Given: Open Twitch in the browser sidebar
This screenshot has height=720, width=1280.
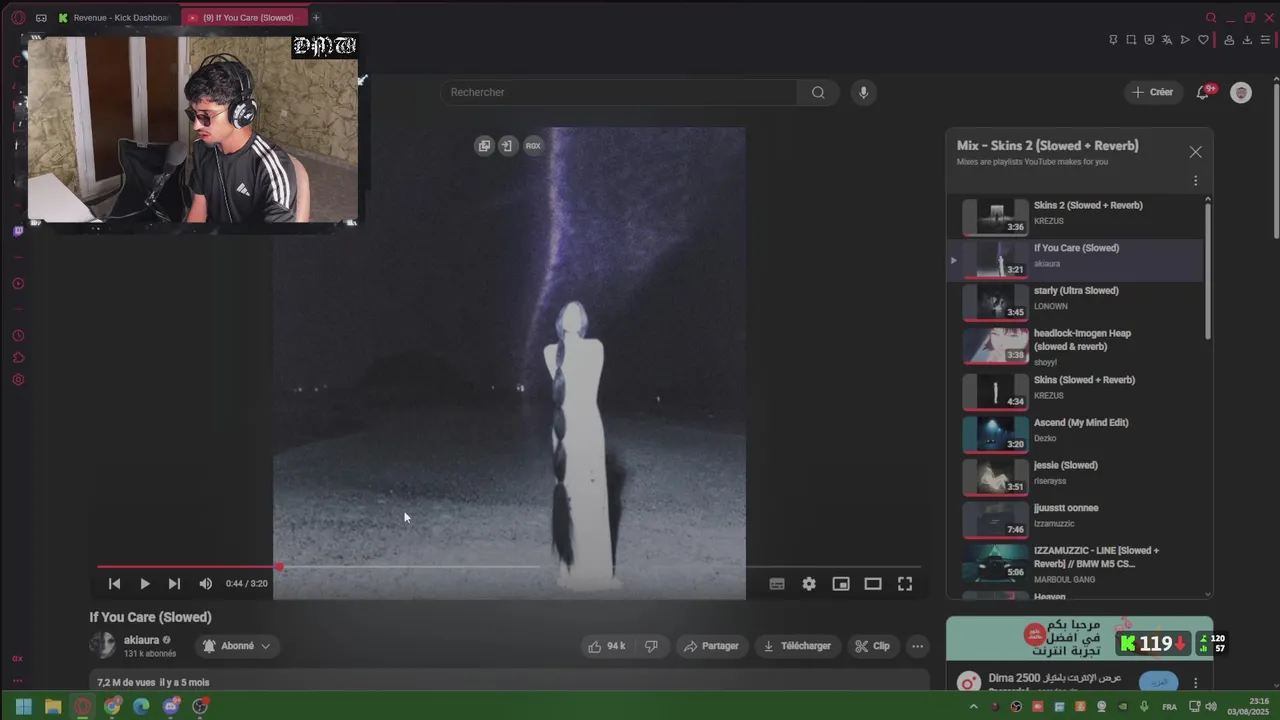Looking at the screenshot, I should coord(18,231).
